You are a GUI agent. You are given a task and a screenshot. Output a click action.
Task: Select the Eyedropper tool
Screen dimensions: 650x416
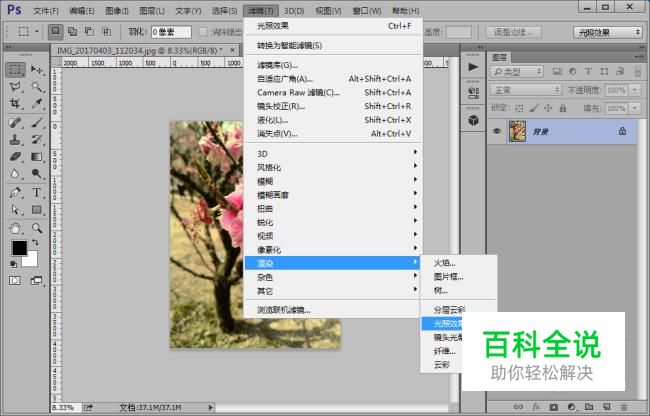pyautogui.click(x=37, y=104)
